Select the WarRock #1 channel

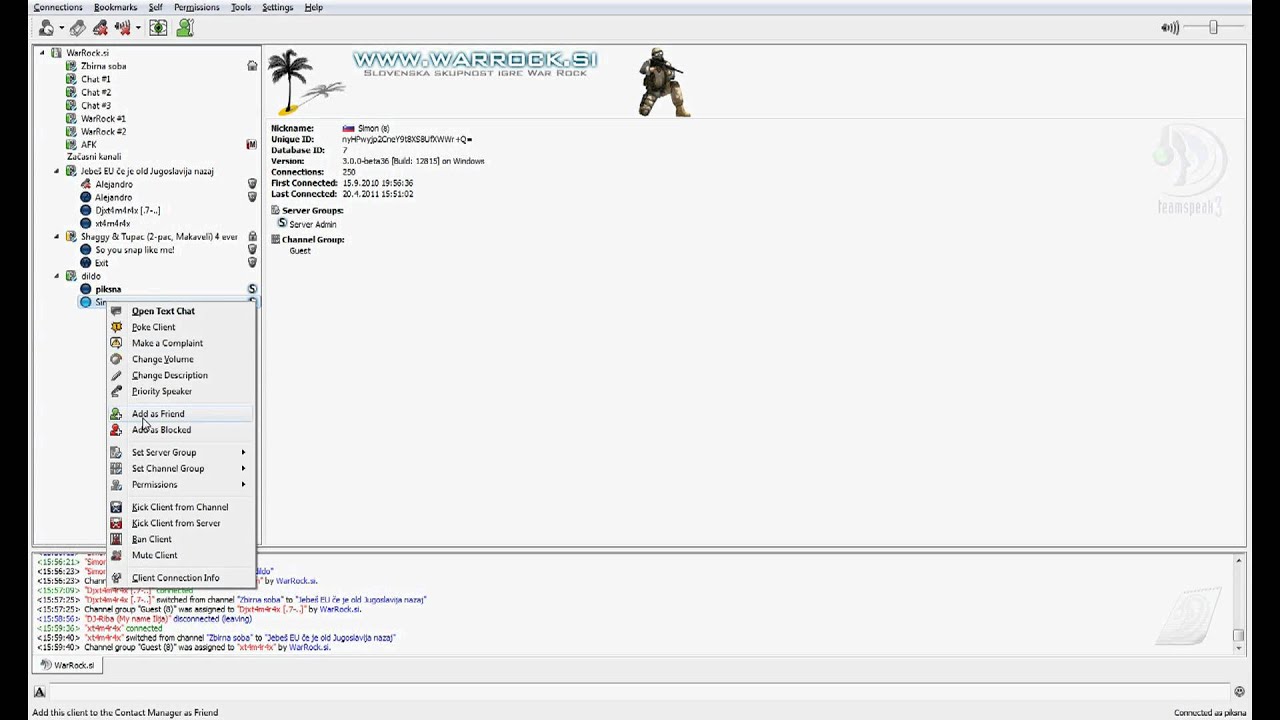(103, 118)
